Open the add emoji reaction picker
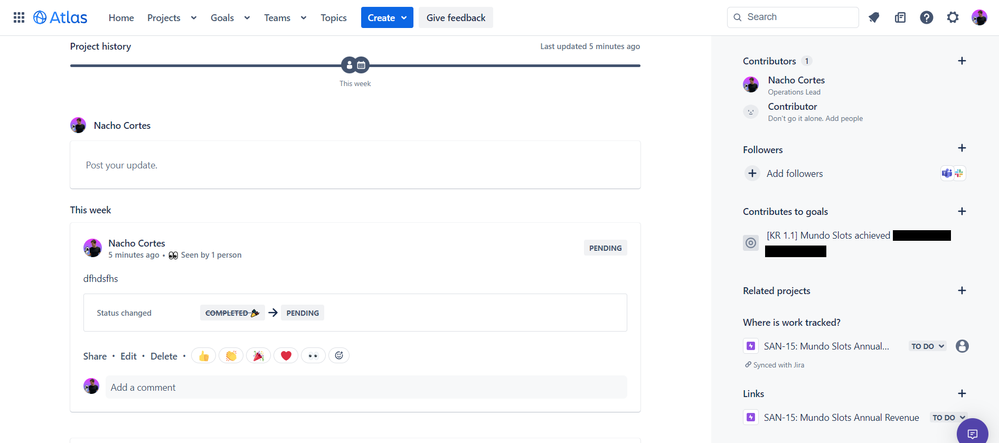999x443 pixels. [x=339, y=356]
